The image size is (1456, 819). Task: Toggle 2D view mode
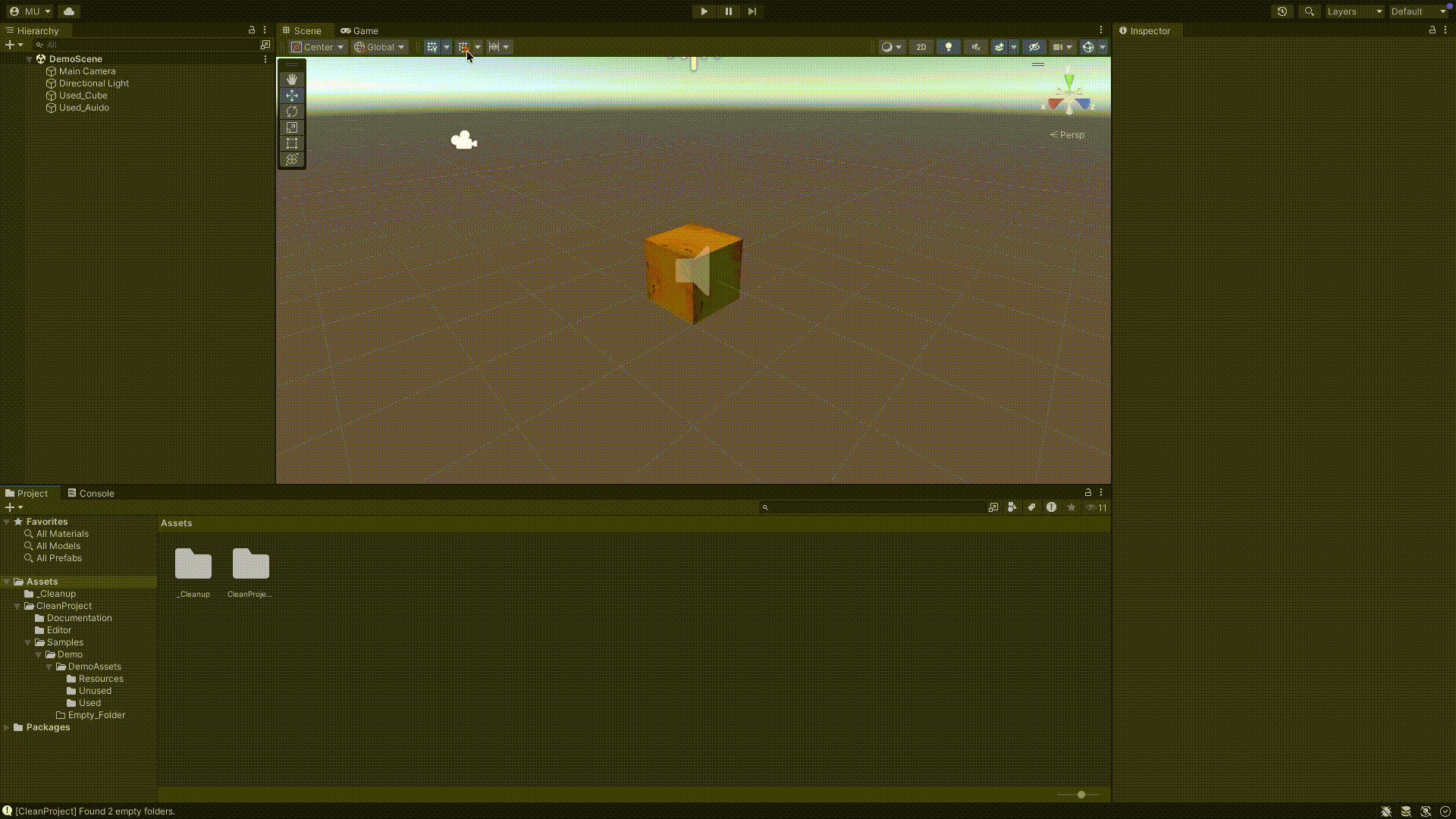tap(921, 47)
